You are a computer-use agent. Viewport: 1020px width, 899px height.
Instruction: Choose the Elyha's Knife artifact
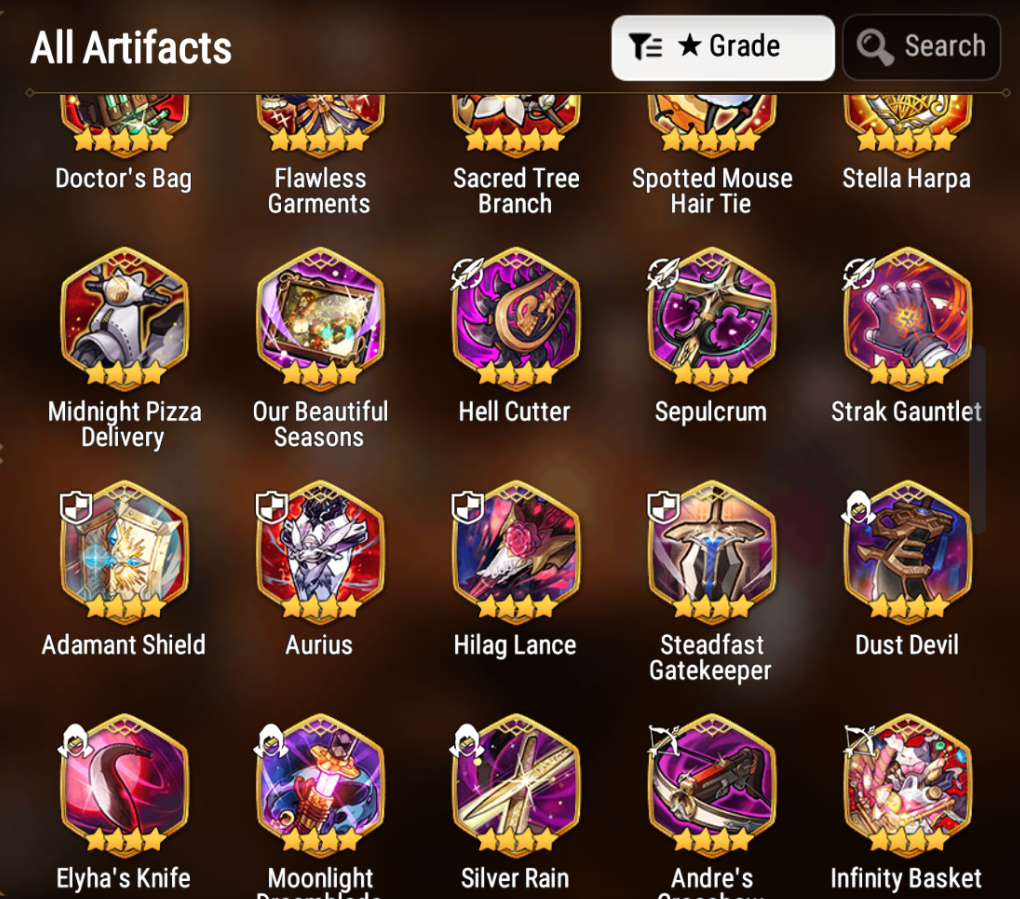(124, 785)
